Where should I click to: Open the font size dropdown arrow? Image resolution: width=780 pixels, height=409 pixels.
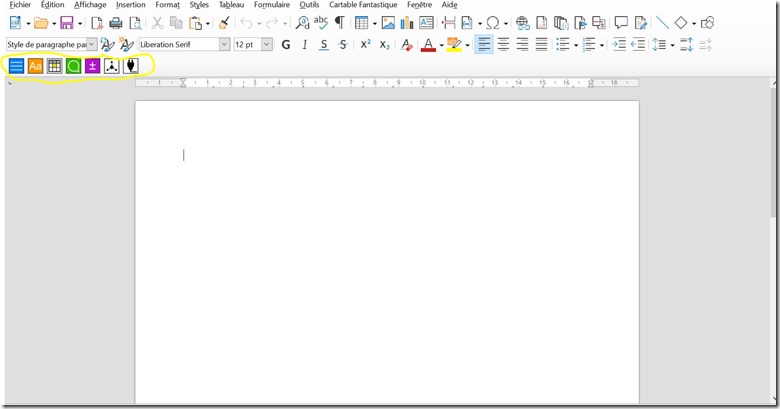tap(267, 45)
